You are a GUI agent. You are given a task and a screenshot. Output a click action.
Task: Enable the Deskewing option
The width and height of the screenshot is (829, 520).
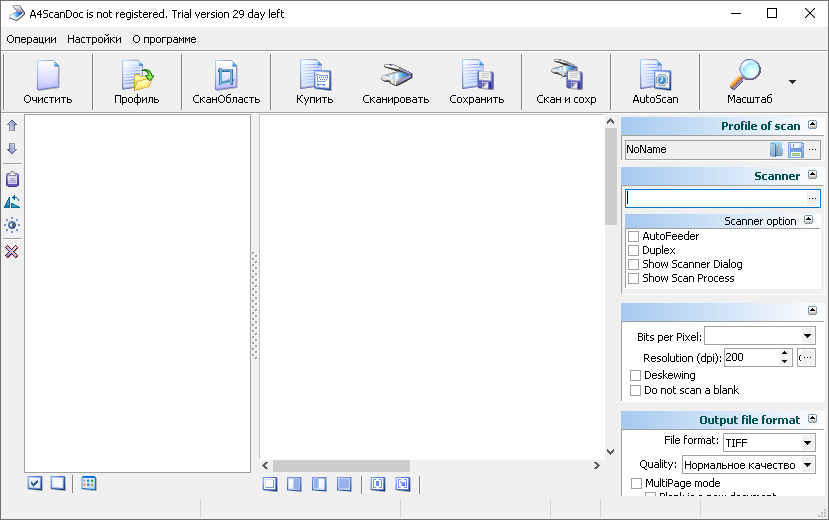point(635,376)
